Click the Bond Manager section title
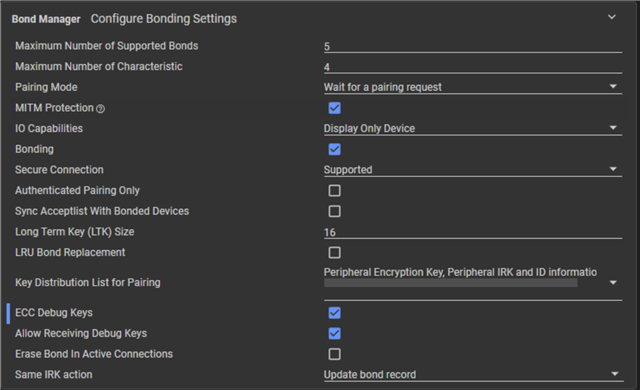 coord(46,19)
